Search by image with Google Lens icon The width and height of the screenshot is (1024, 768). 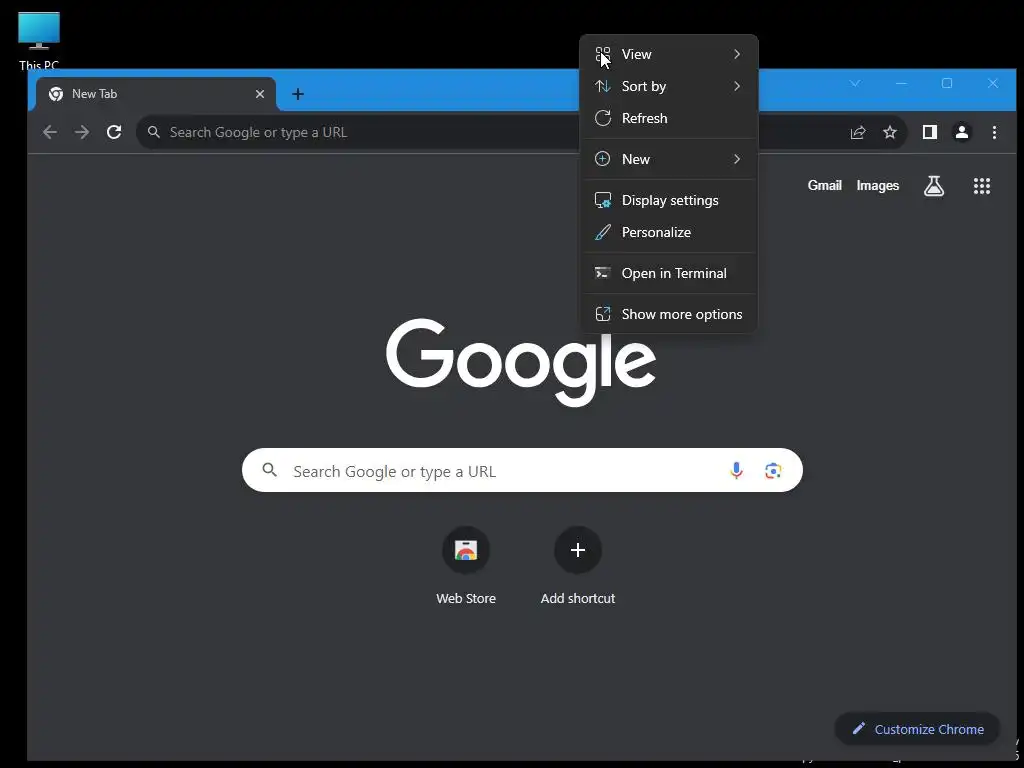(773, 470)
